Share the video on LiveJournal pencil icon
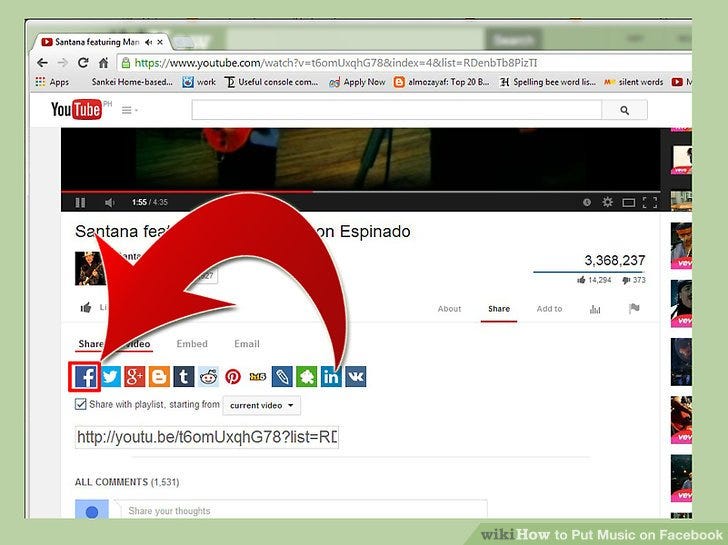The image size is (728, 545). coord(282,376)
